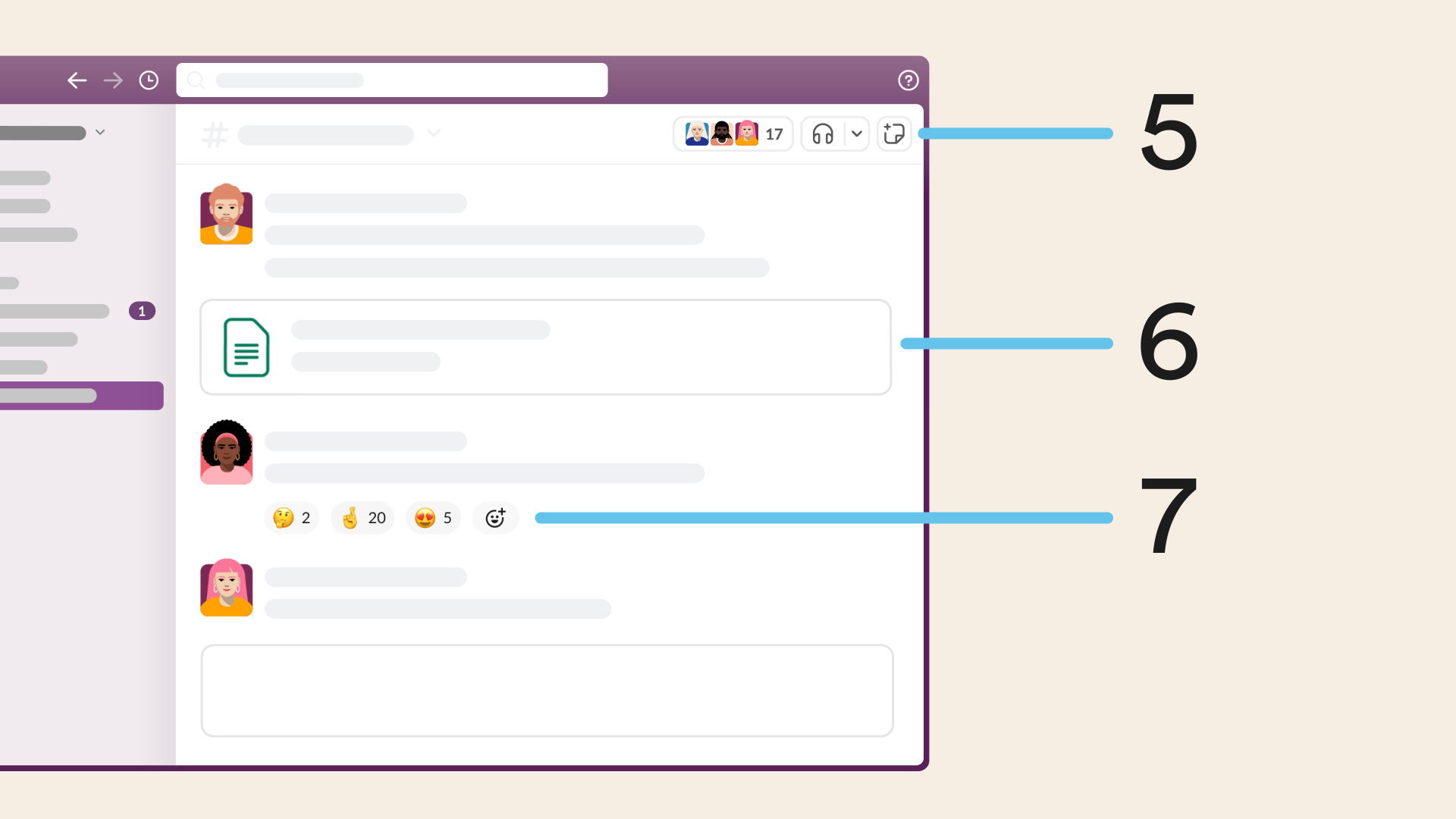Click the heart eyes emoji reaction showing 5
The image size is (1456, 819).
[435, 517]
